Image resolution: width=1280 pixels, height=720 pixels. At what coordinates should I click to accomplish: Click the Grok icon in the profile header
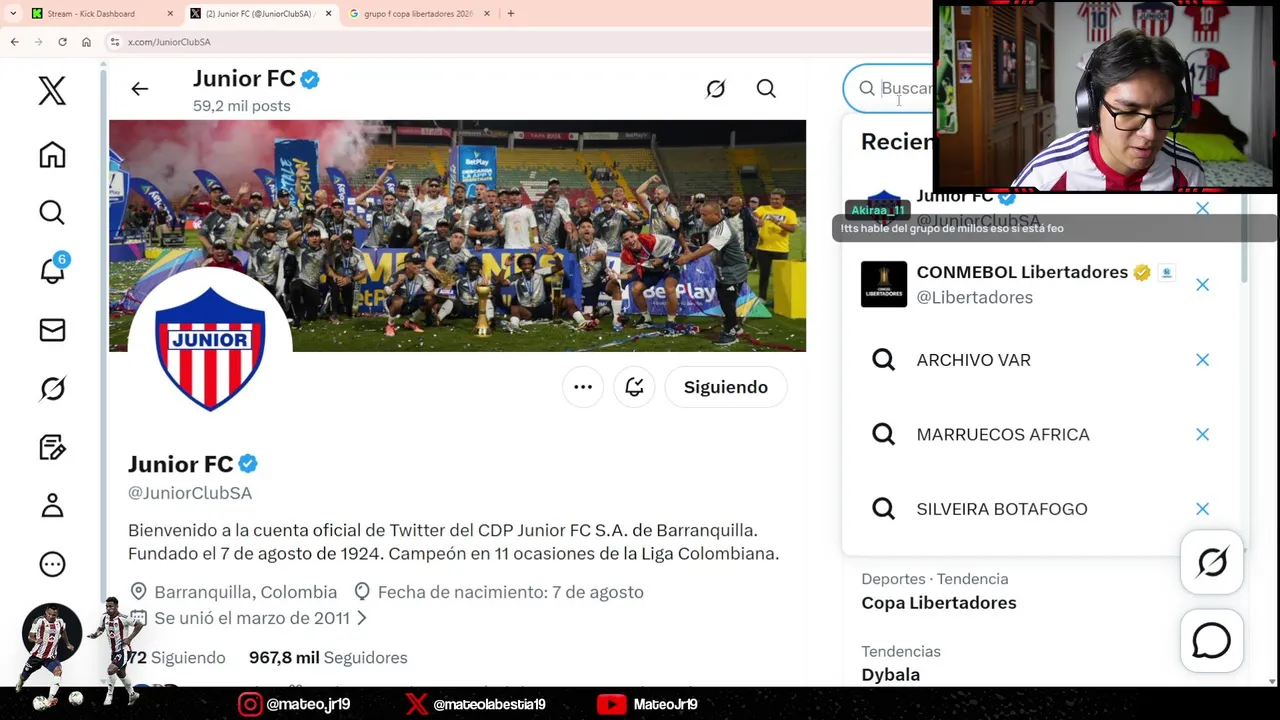click(715, 89)
